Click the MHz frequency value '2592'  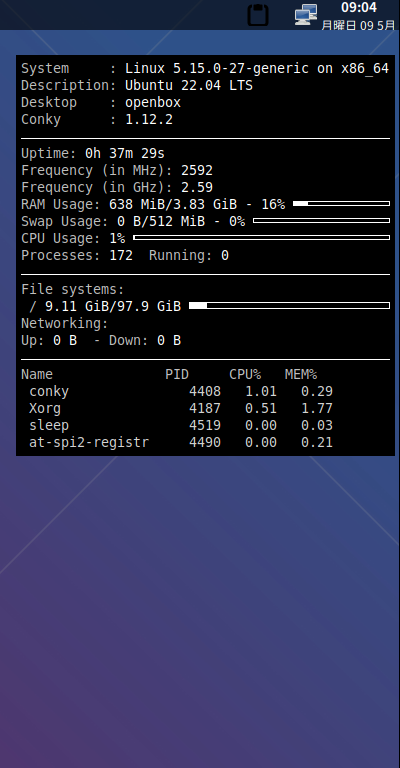pyautogui.click(x=197, y=170)
